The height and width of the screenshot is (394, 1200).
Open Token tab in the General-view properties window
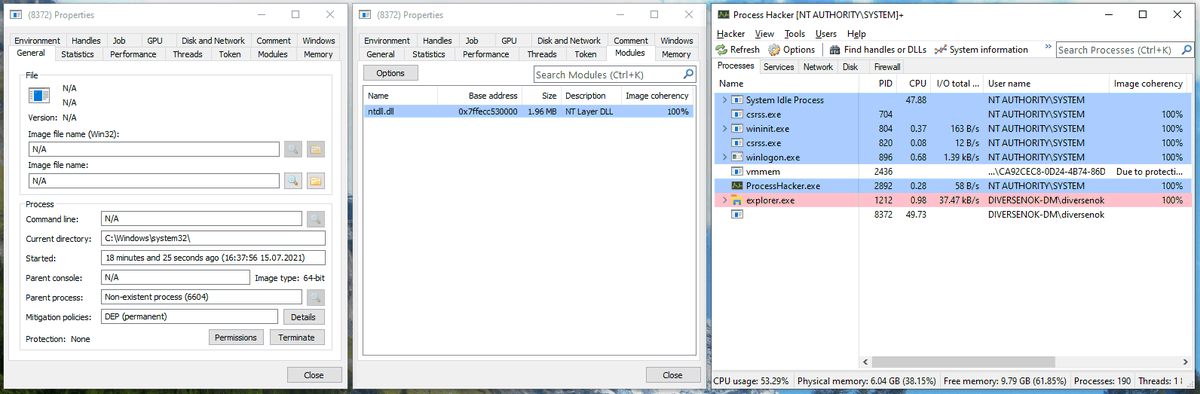(x=230, y=54)
